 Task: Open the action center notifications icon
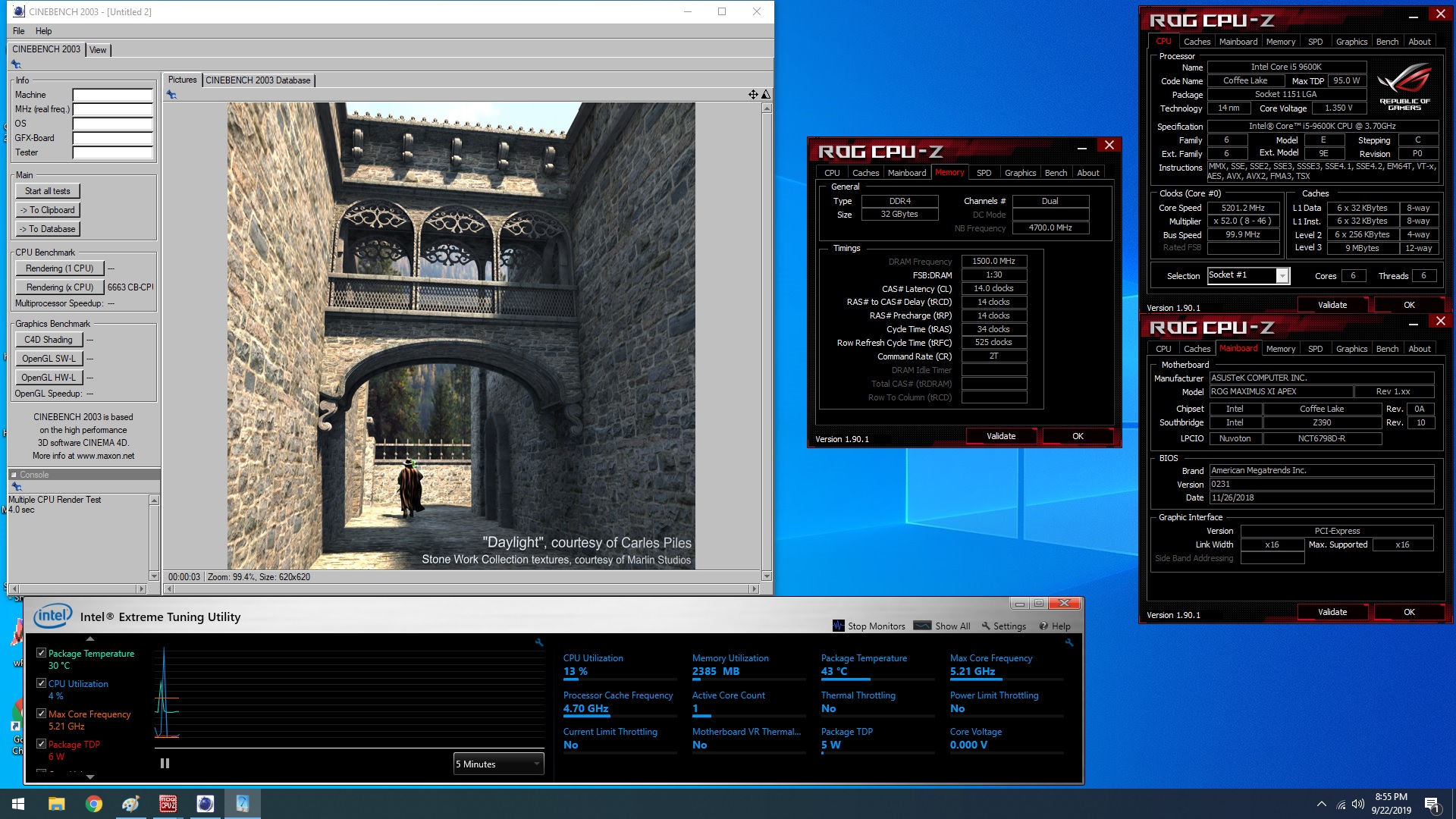click(x=1432, y=805)
